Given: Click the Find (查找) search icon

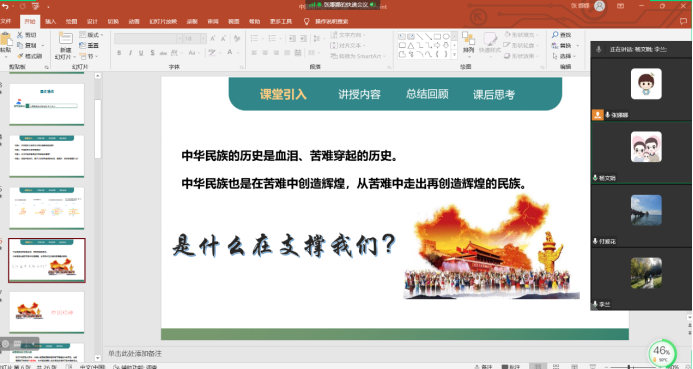Looking at the screenshot, I should pos(555,34).
